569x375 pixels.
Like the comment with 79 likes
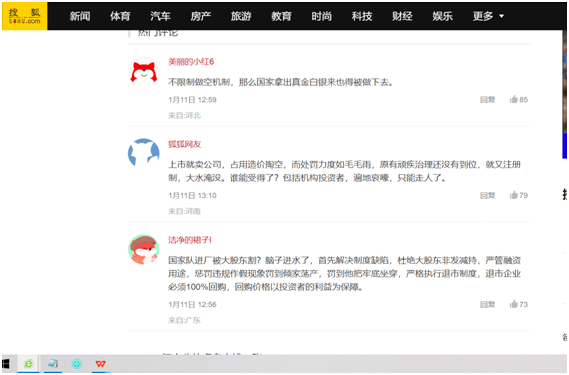[x=519, y=195]
